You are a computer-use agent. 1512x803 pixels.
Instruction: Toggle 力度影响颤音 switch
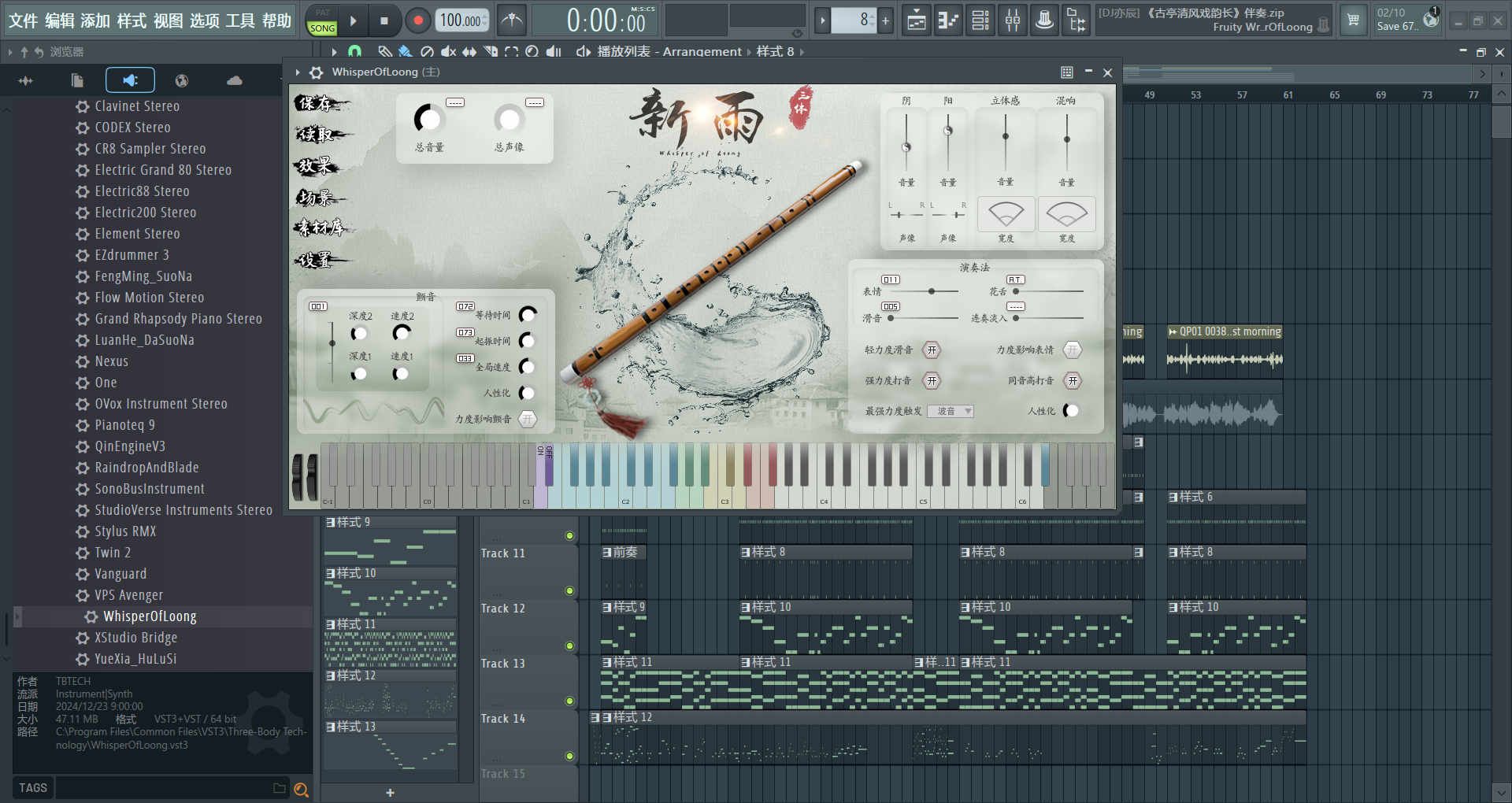click(x=528, y=420)
